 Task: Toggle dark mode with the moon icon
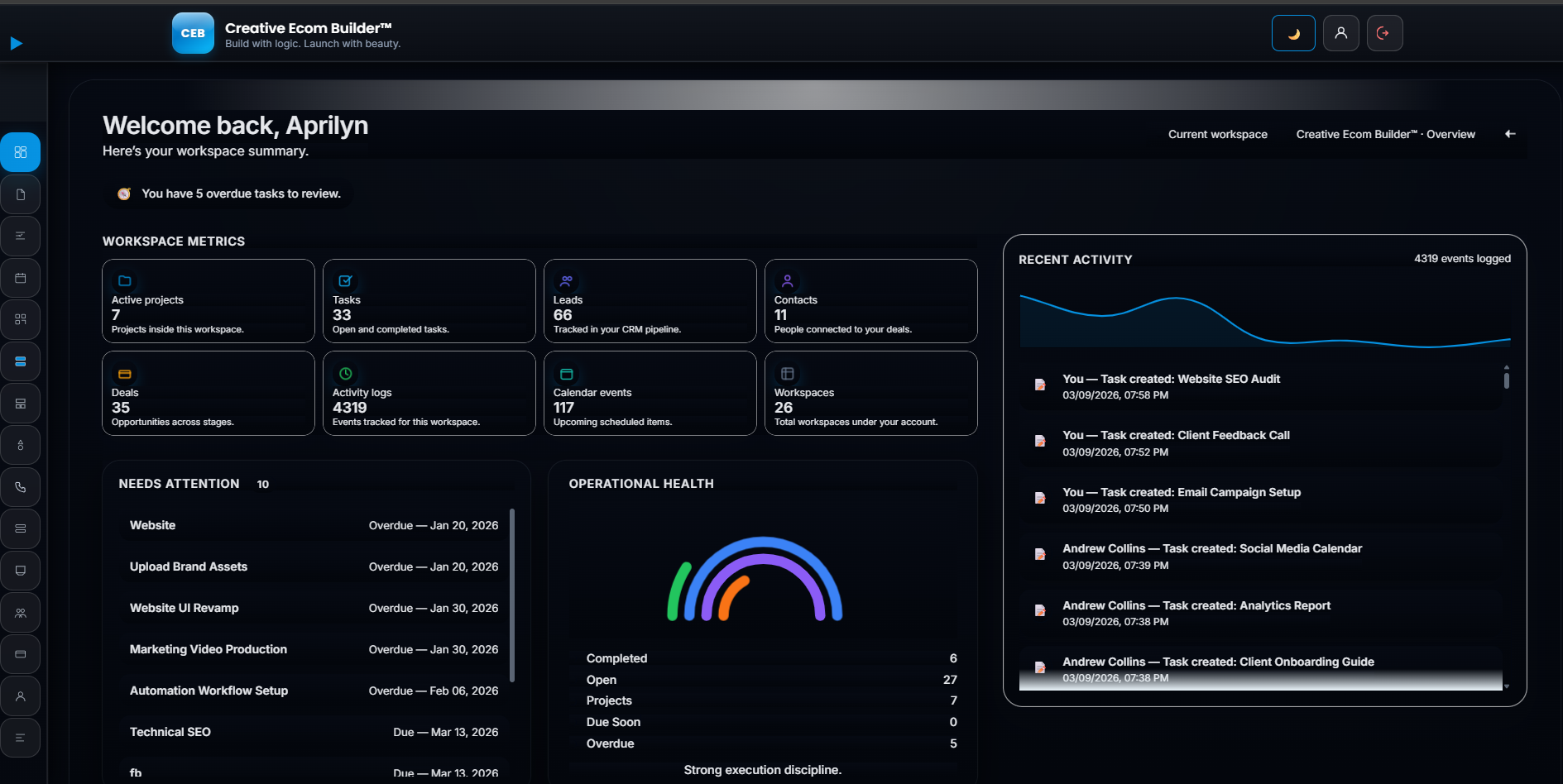click(1292, 33)
